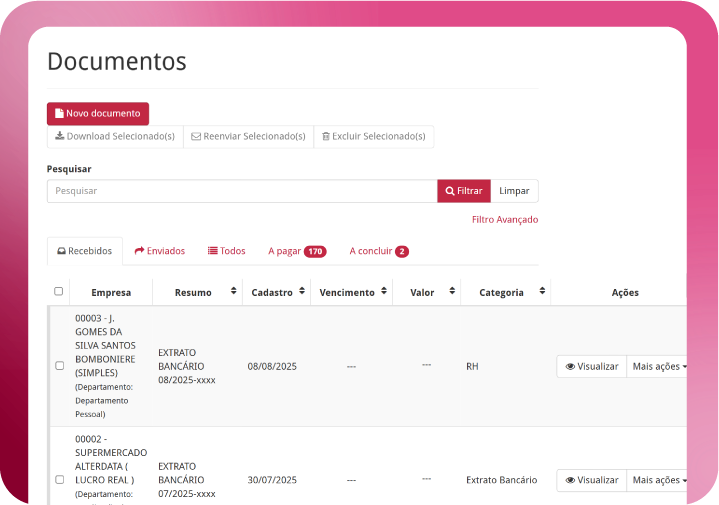Sort table by Cadastro column

303,292
